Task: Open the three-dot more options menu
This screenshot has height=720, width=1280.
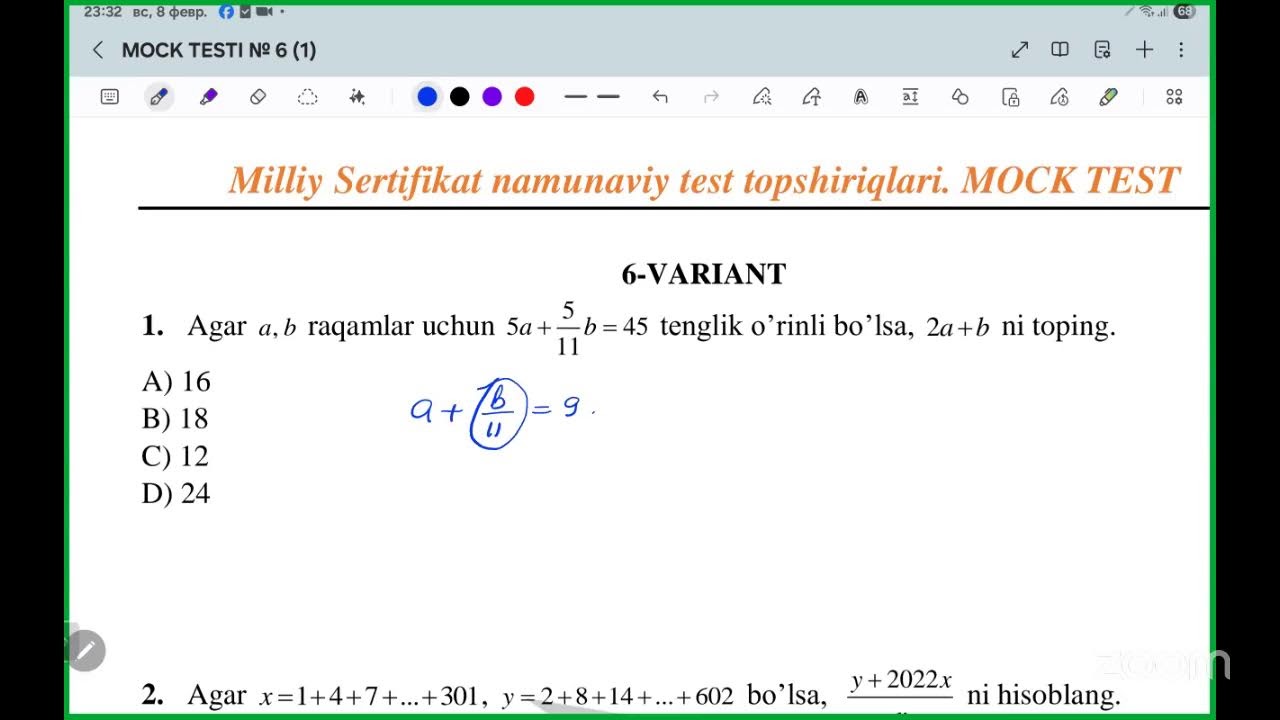Action: pyautogui.click(x=1181, y=50)
